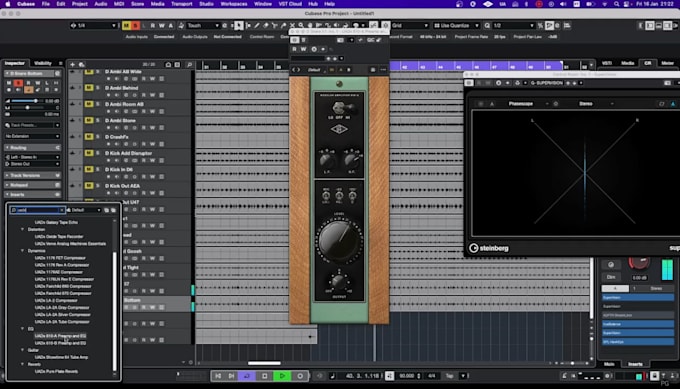Select UADx Pure Plate Reverb
Viewport: 680px width, 389px height.
[56, 372]
